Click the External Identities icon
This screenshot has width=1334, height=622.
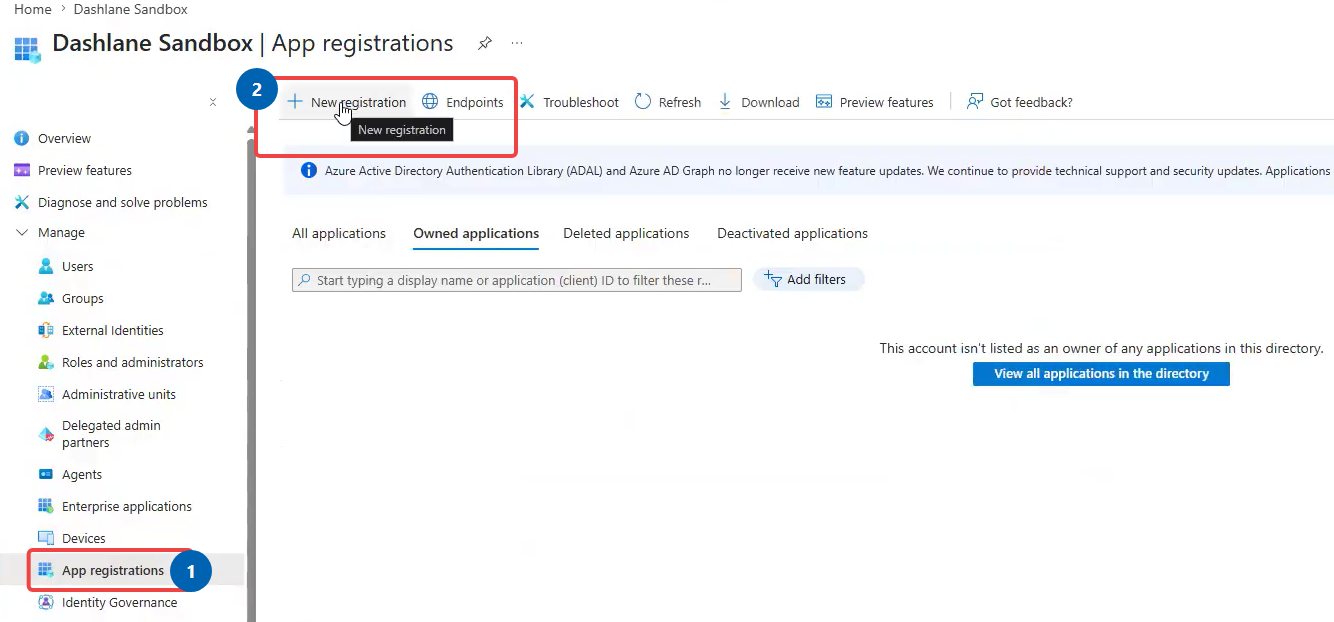[x=45, y=330]
